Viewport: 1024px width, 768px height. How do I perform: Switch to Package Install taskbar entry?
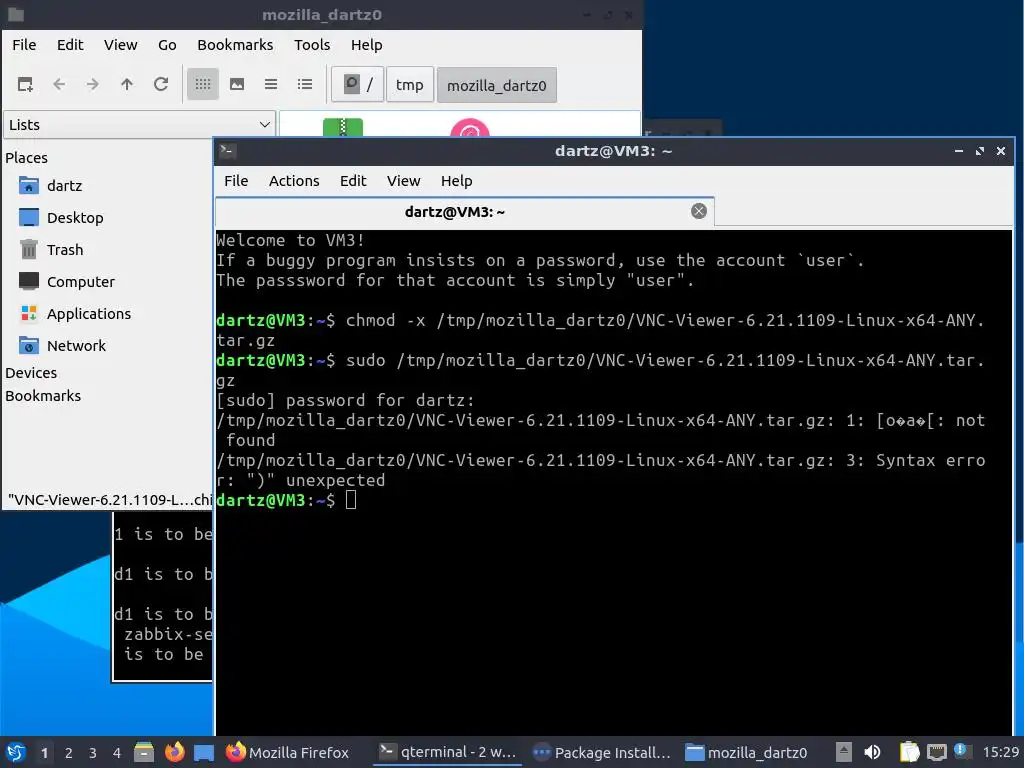pos(601,752)
